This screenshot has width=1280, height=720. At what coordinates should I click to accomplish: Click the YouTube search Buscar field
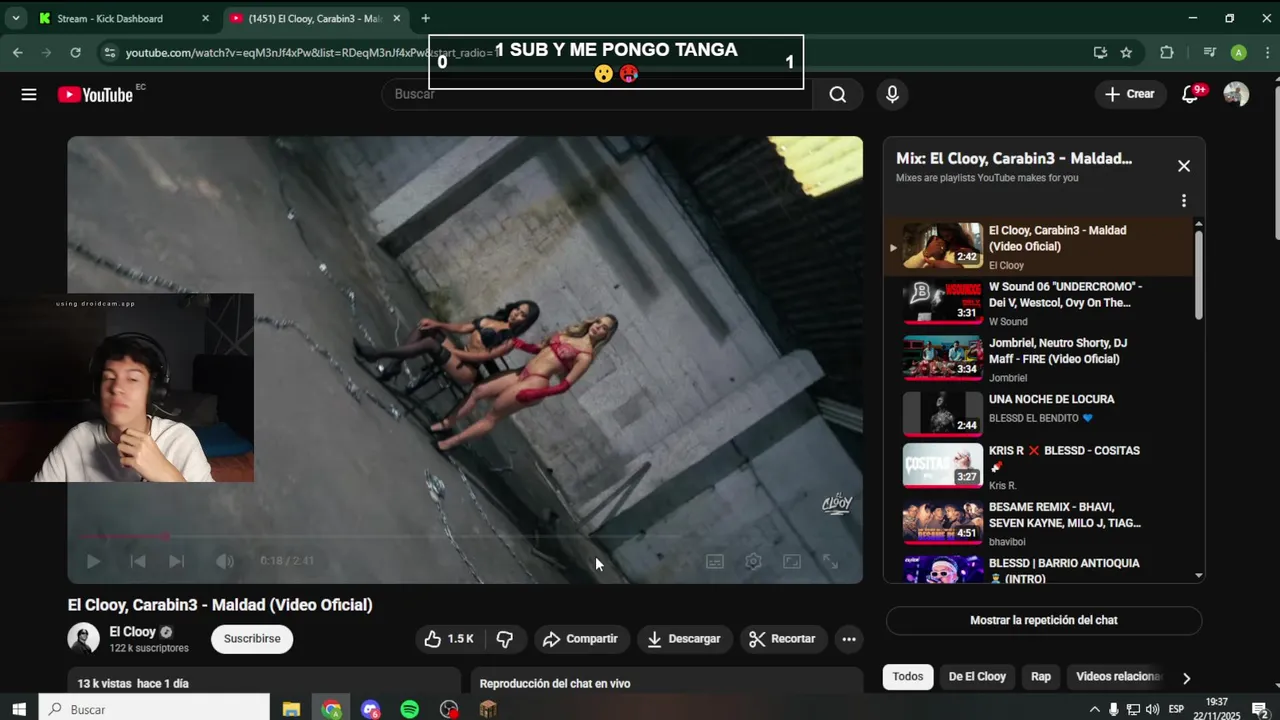pyautogui.click(x=597, y=94)
